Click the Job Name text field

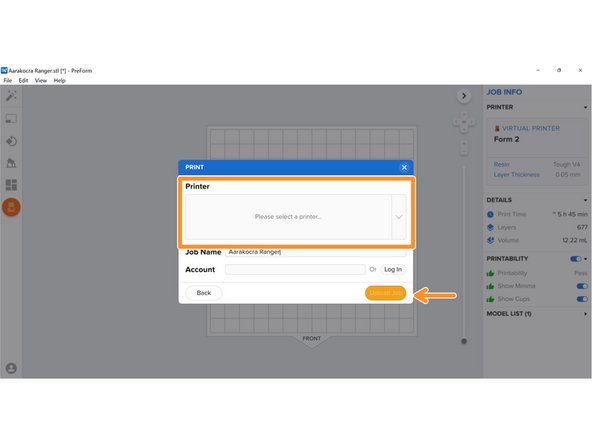coord(316,252)
